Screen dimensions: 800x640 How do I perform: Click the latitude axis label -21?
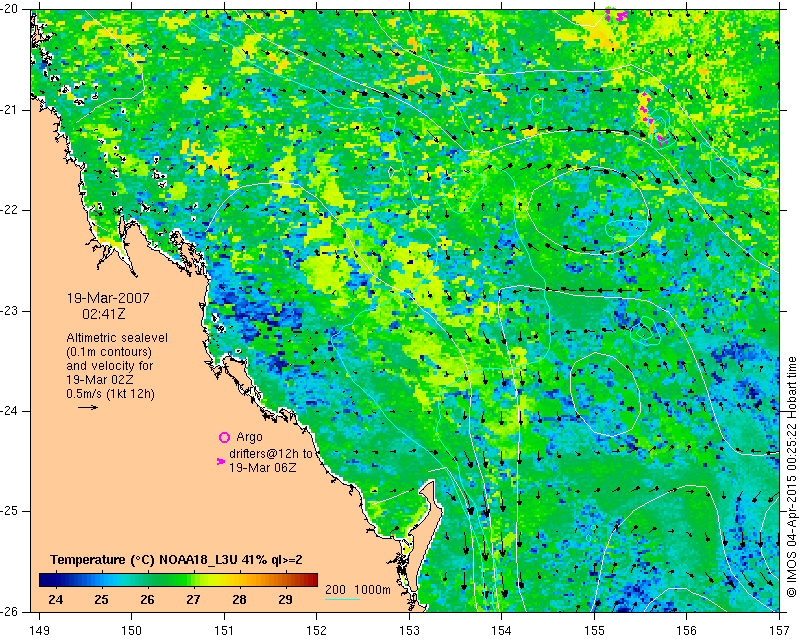[x=9, y=110]
